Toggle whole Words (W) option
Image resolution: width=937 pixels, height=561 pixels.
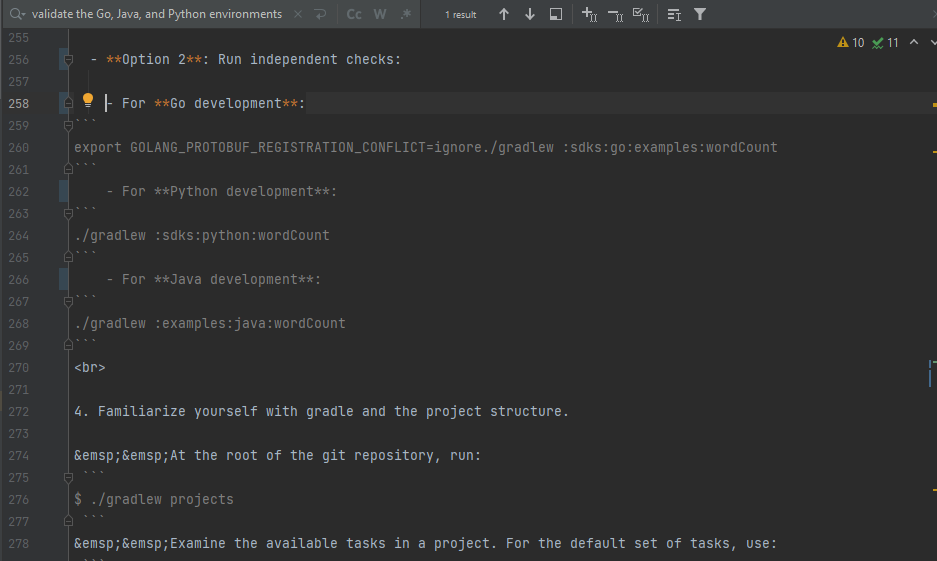(x=380, y=14)
